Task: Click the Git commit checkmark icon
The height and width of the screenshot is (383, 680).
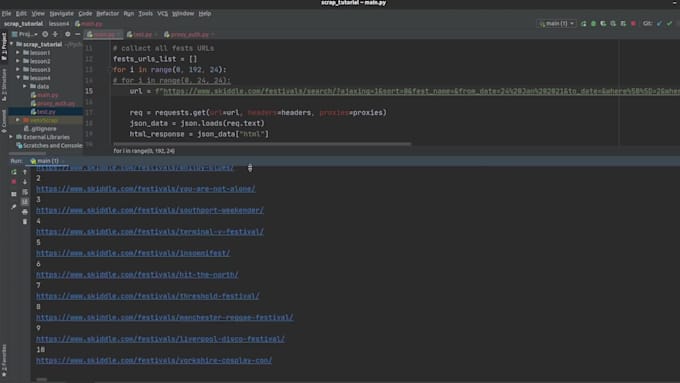Action: point(669,23)
